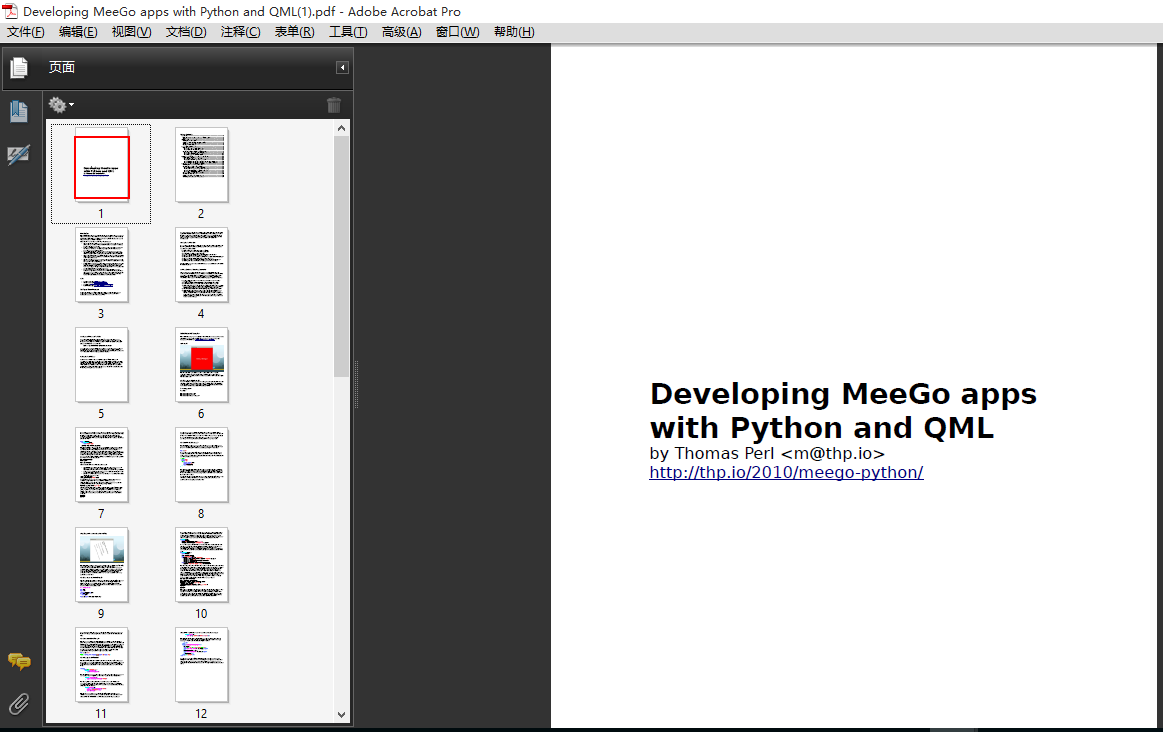This screenshot has width=1163, height=732.
Task: Open the Signatures panel icon
Action: [x=19, y=155]
